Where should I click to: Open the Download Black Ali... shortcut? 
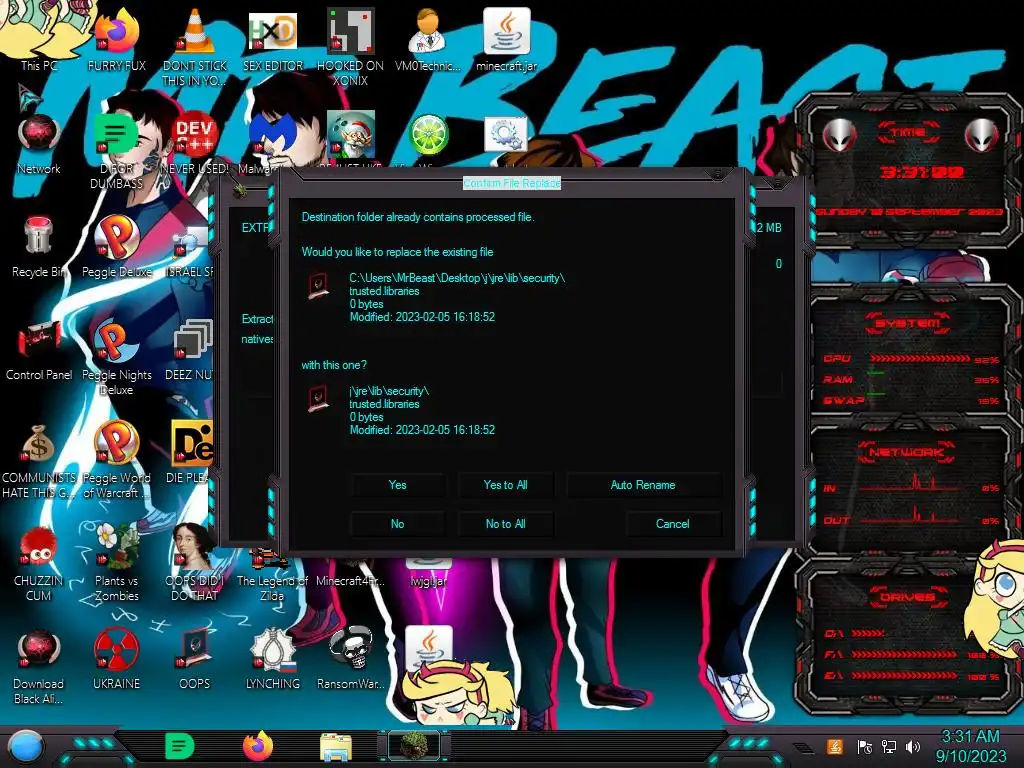click(x=39, y=666)
